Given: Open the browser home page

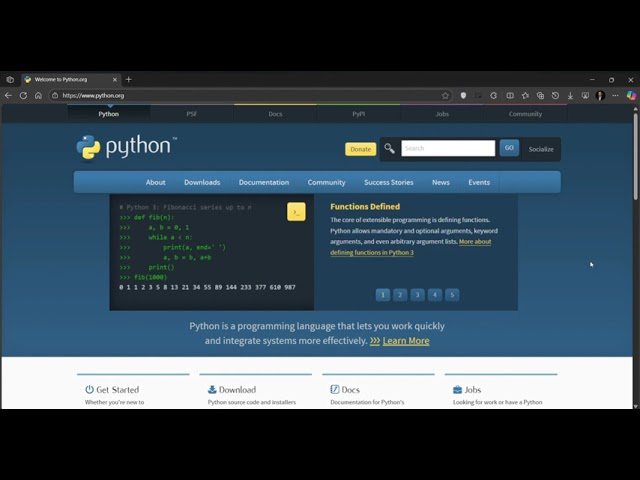Looking at the screenshot, I should click(38, 96).
